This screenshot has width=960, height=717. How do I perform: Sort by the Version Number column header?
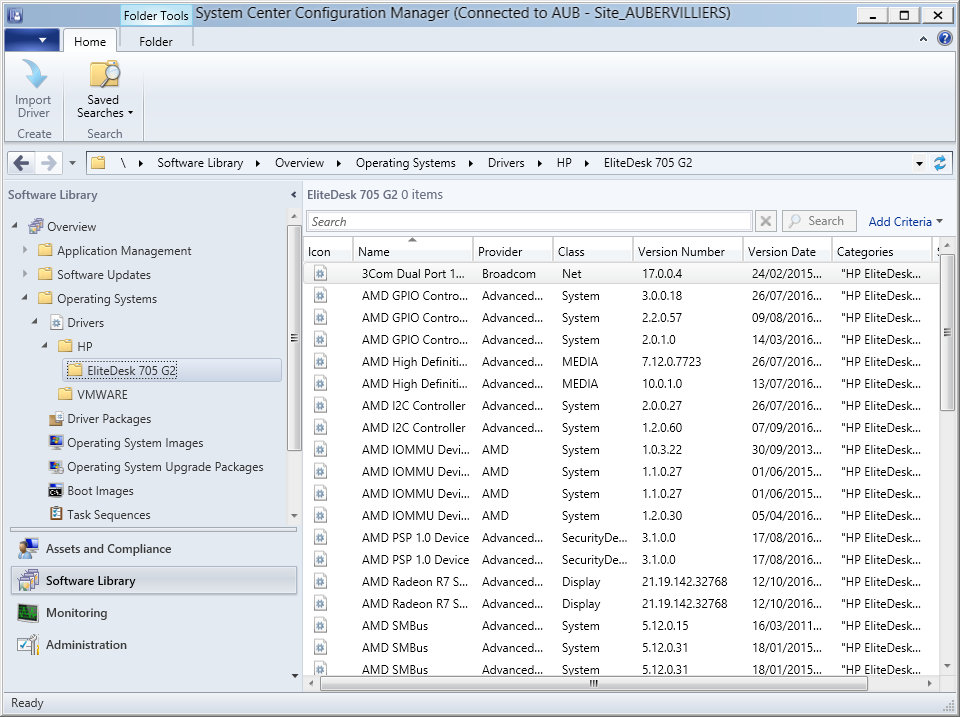[688, 252]
